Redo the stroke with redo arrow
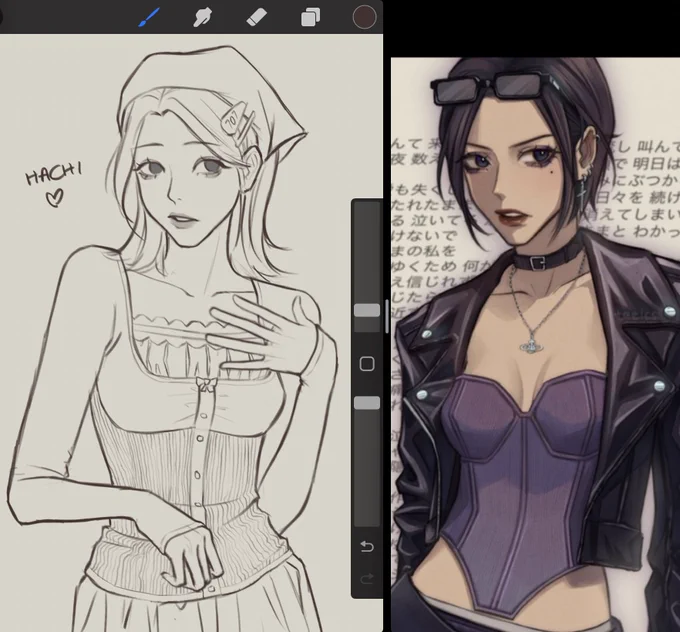Screen dimensions: 680x632 pyautogui.click(x=367, y=579)
